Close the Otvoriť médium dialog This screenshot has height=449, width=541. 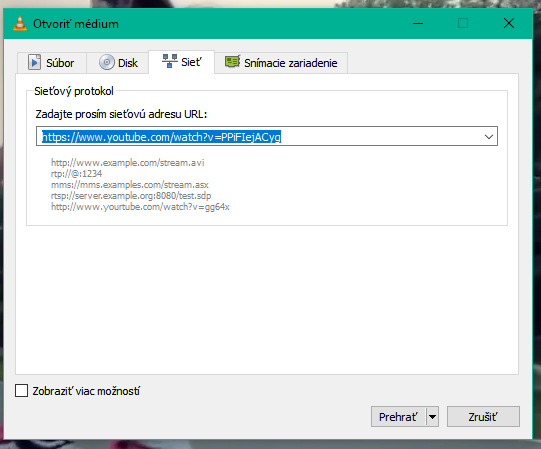509,24
